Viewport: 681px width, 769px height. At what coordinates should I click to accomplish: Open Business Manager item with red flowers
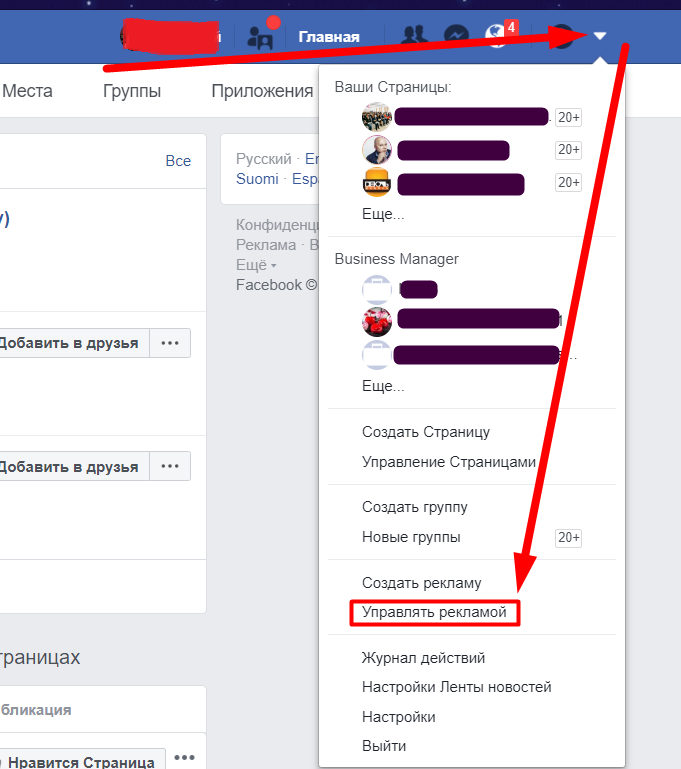click(x=461, y=321)
